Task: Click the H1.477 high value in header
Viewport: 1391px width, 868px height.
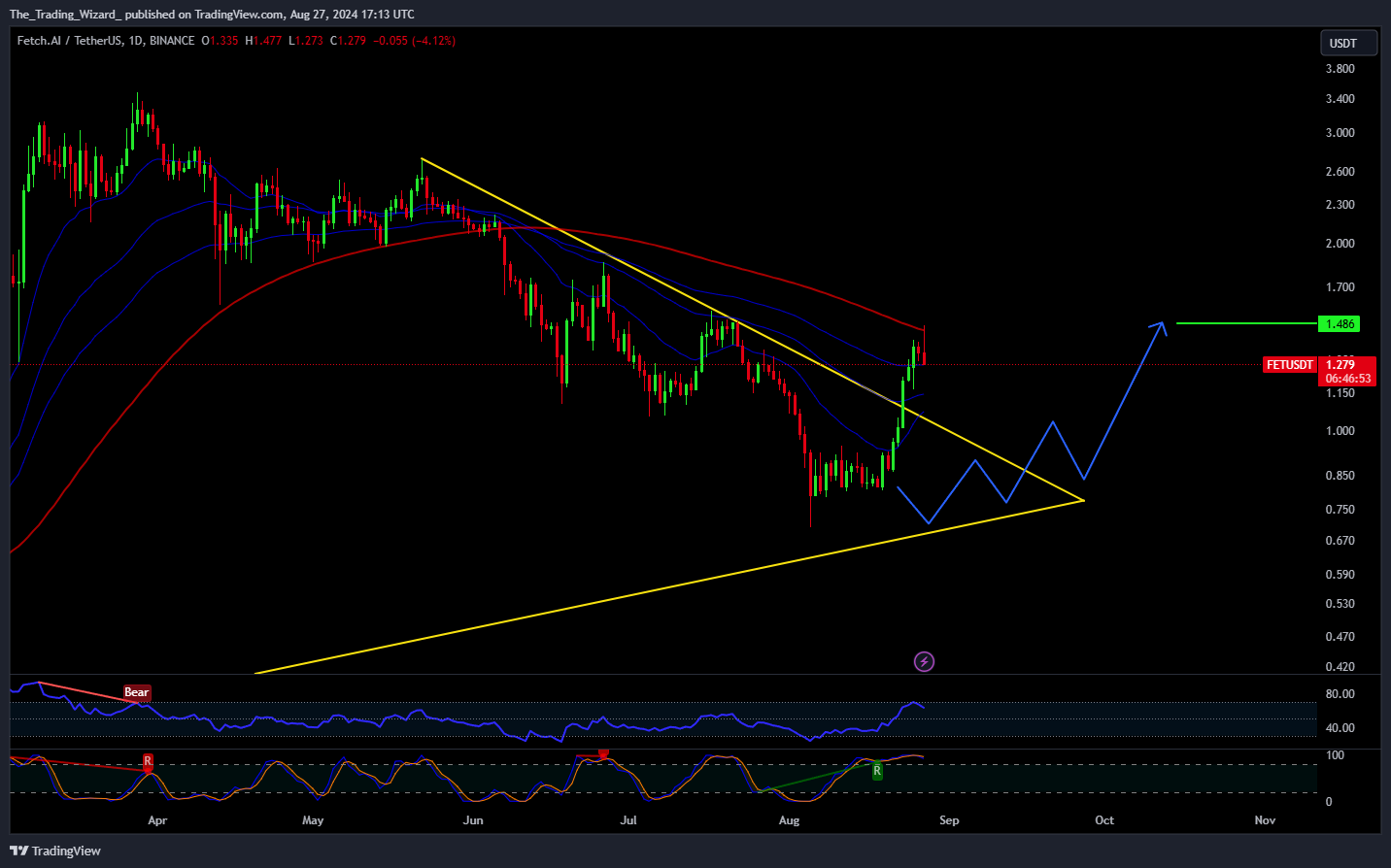Action: [x=263, y=41]
